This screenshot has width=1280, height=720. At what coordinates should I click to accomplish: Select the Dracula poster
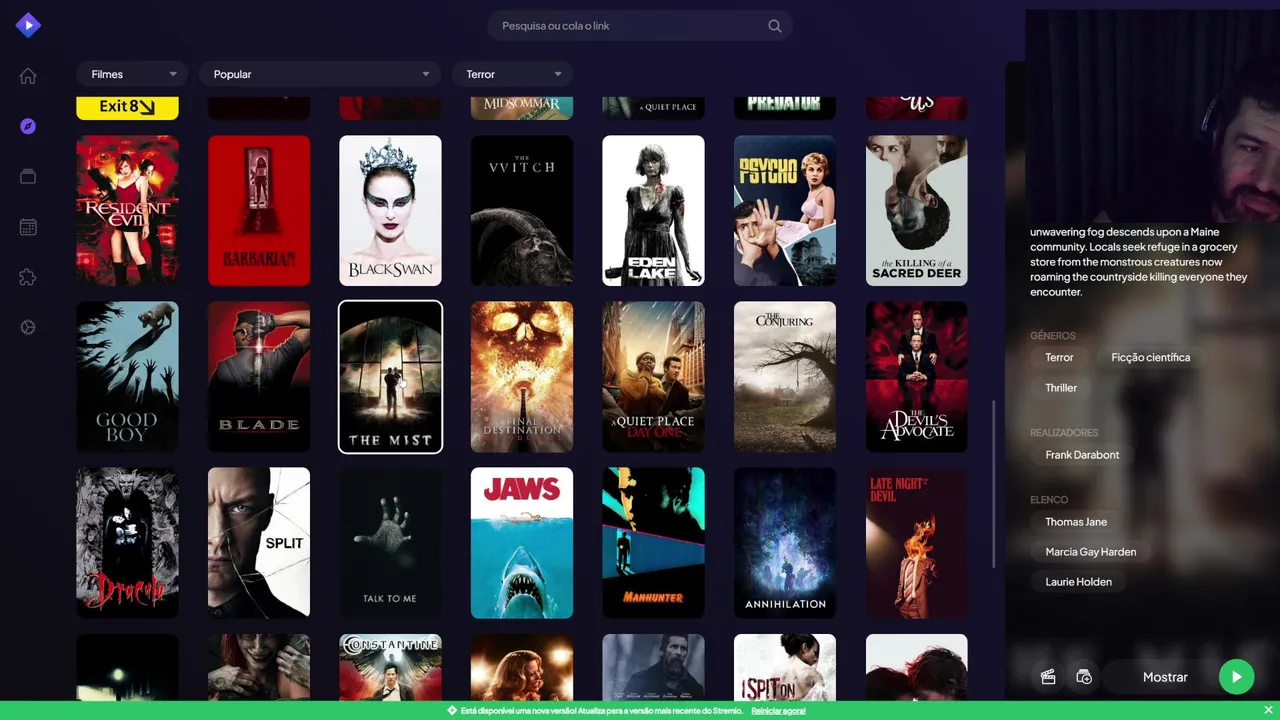pyautogui.click(x=127, y=543)
